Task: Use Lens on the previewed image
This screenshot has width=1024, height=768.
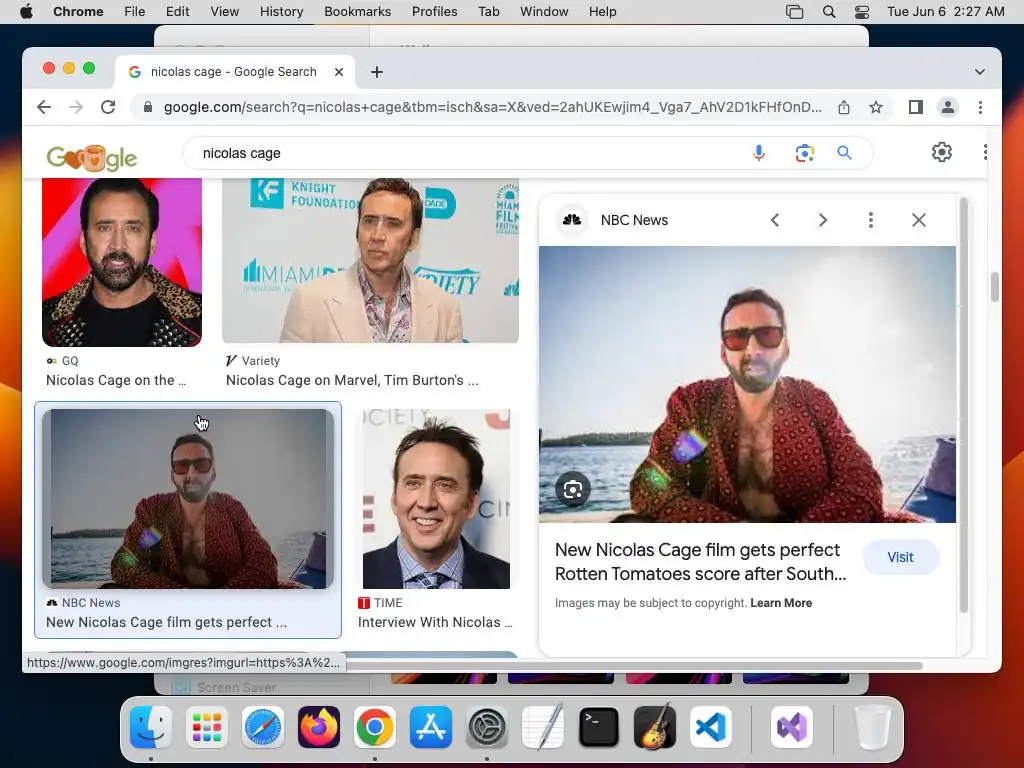Action: point(573,489)
